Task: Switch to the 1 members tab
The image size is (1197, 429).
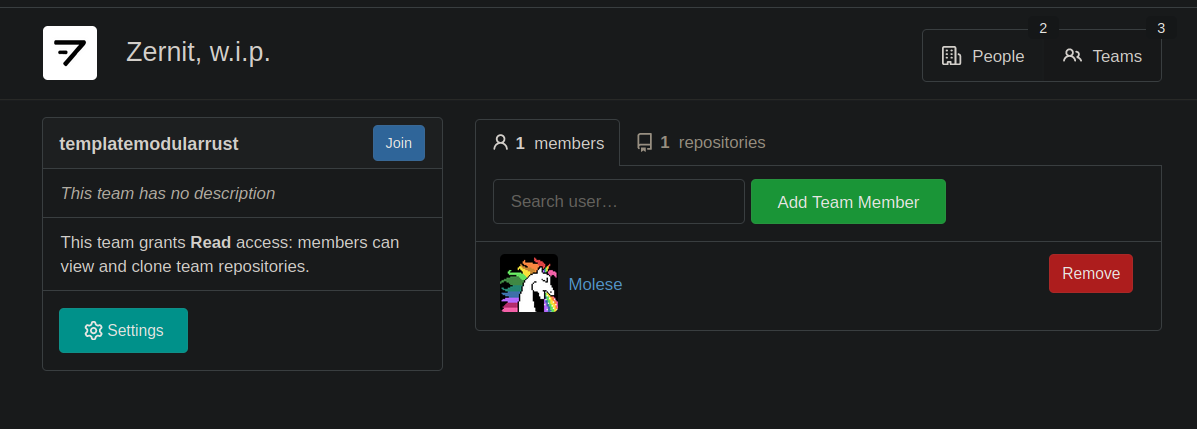Action: (x=547, y=143)
